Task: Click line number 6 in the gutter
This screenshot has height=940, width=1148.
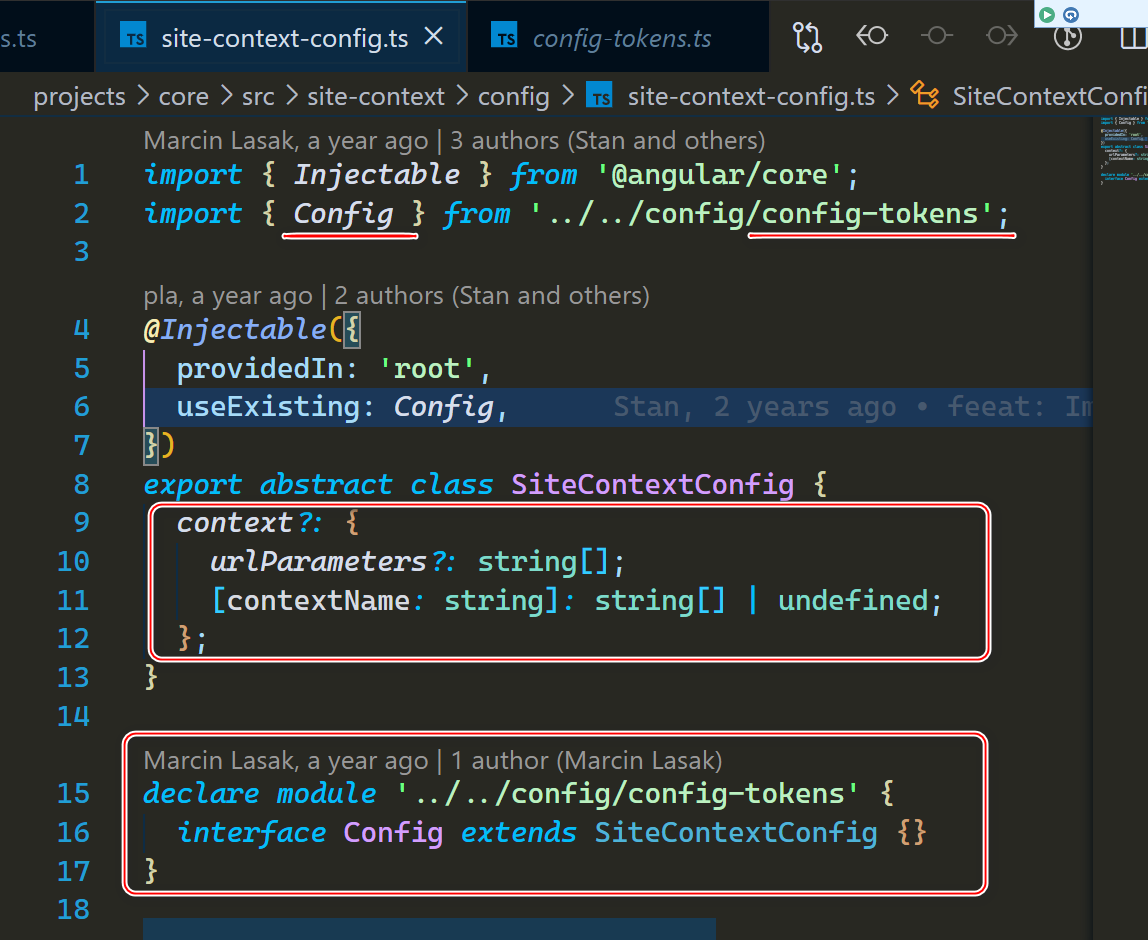Action: [x=81, y=406]
